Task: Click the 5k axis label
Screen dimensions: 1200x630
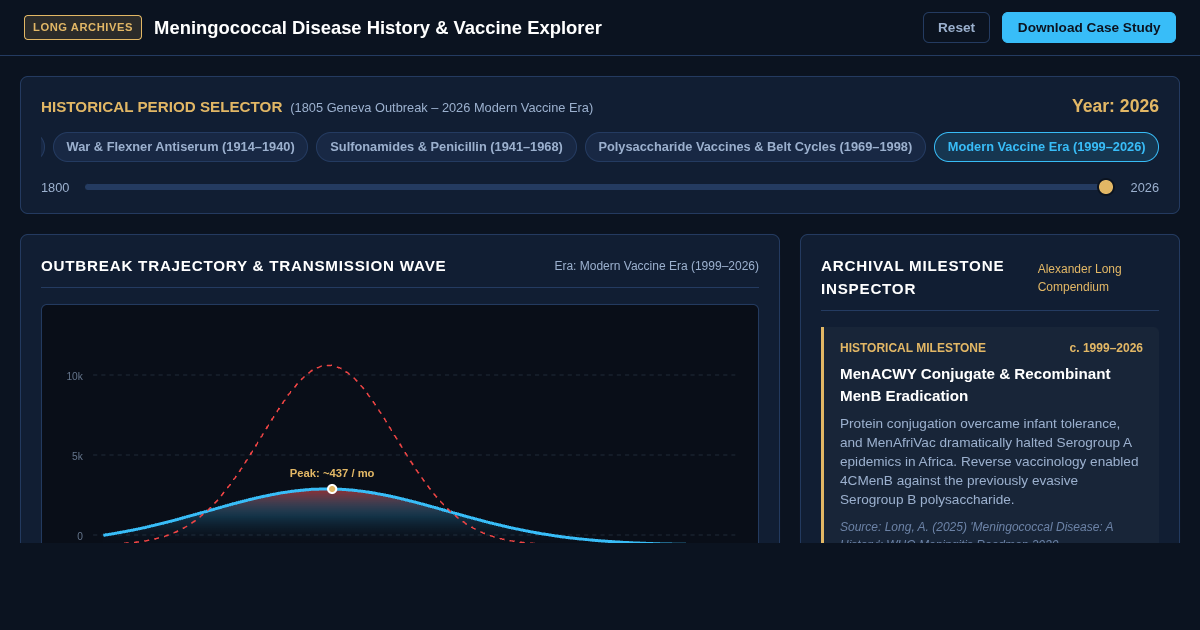Action: click(77, 456)
